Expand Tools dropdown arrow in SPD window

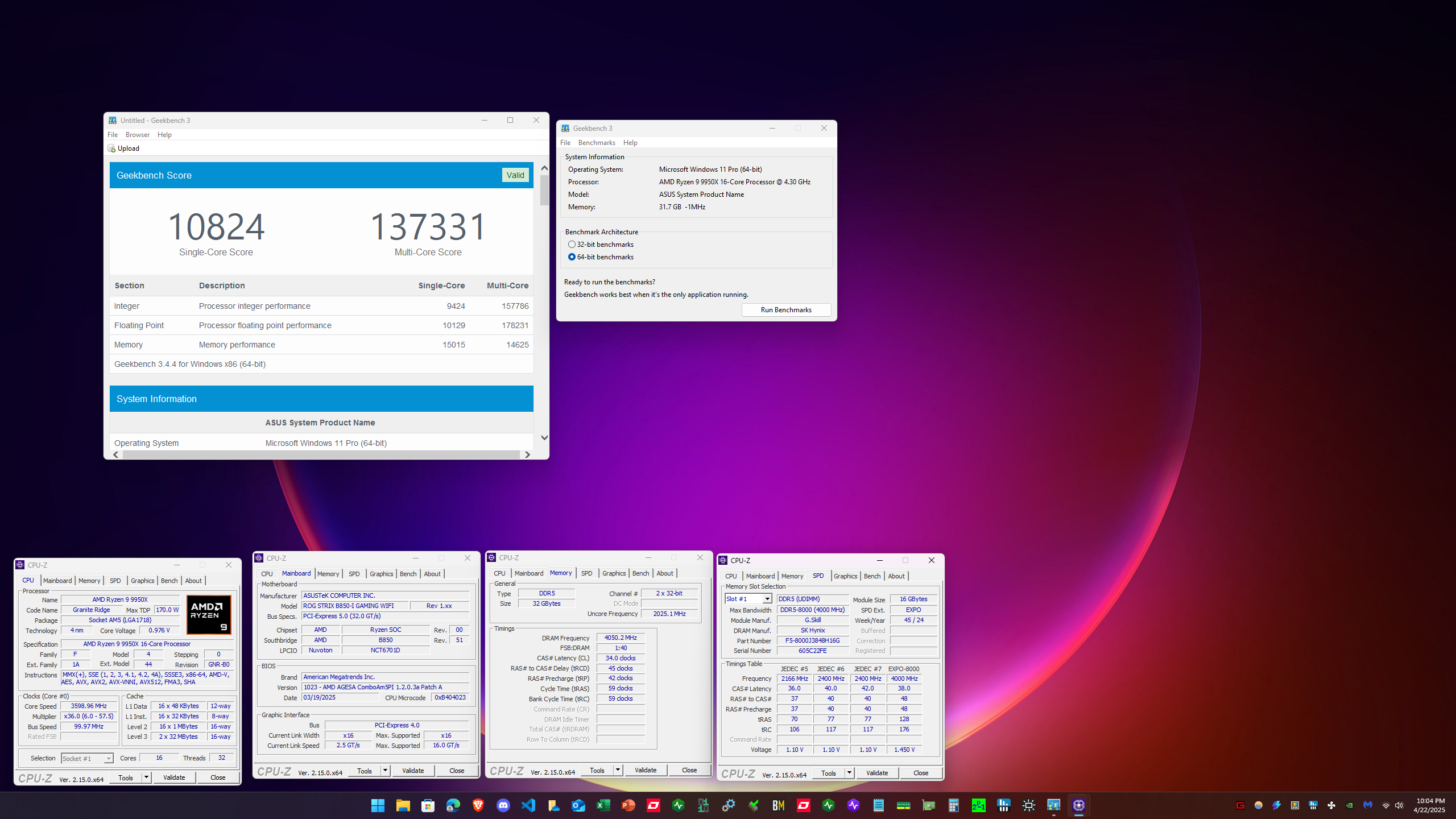tap(849, 773)
